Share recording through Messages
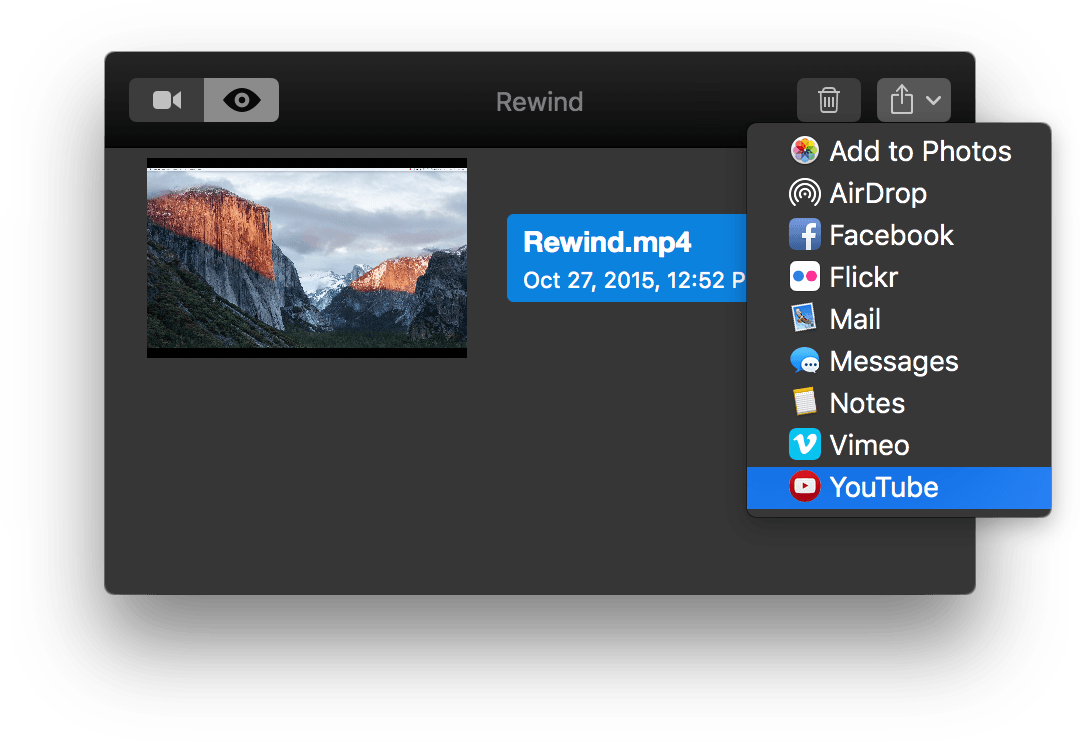 (x=899, y=361)
